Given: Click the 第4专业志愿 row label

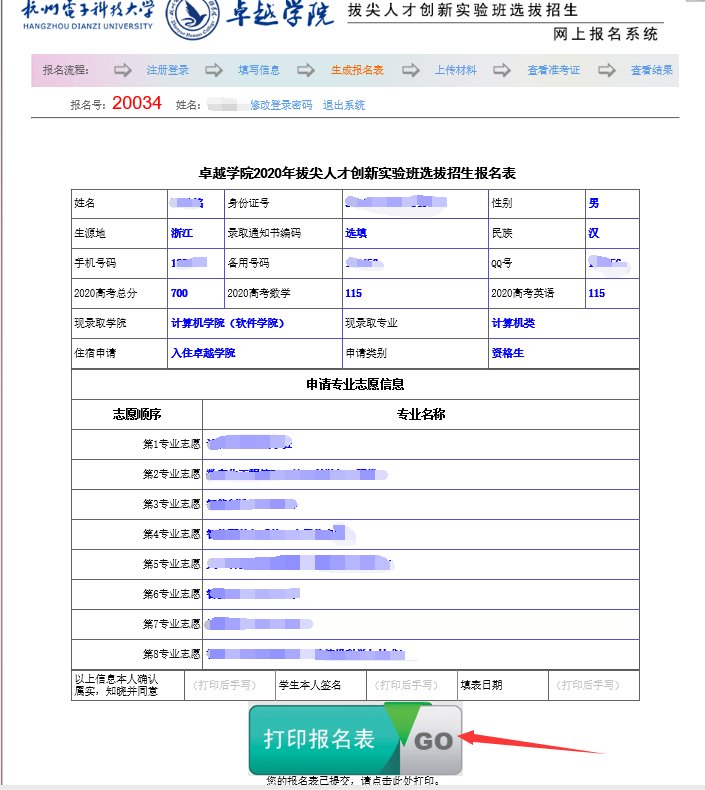Looking at the screenshot, I should [171, 534].
